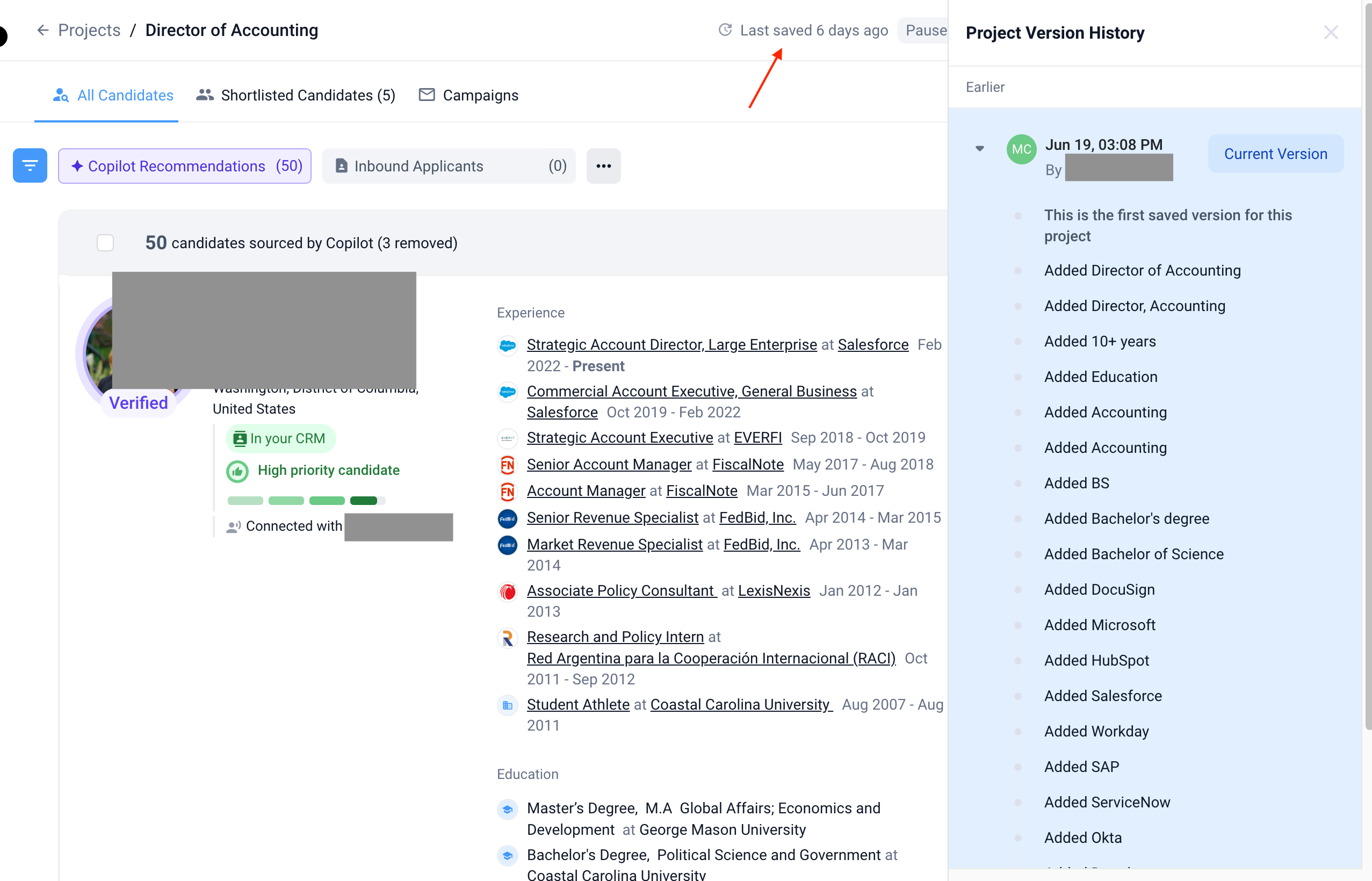Click the Verified badge on candidate photo
Image resolution: width=1372 pixels, height=881 pixels.
(x=139, y=403)
